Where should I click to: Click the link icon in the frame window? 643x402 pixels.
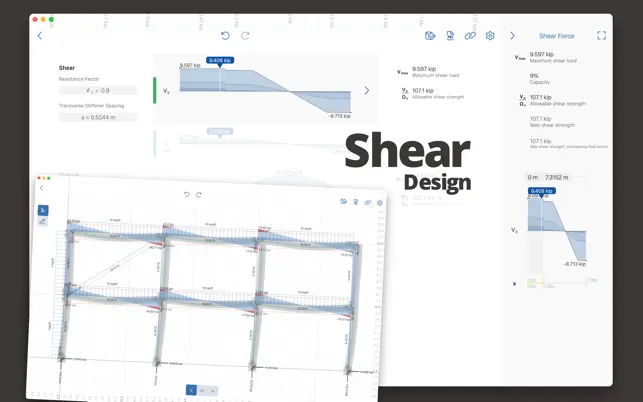(x=368, y=202)
